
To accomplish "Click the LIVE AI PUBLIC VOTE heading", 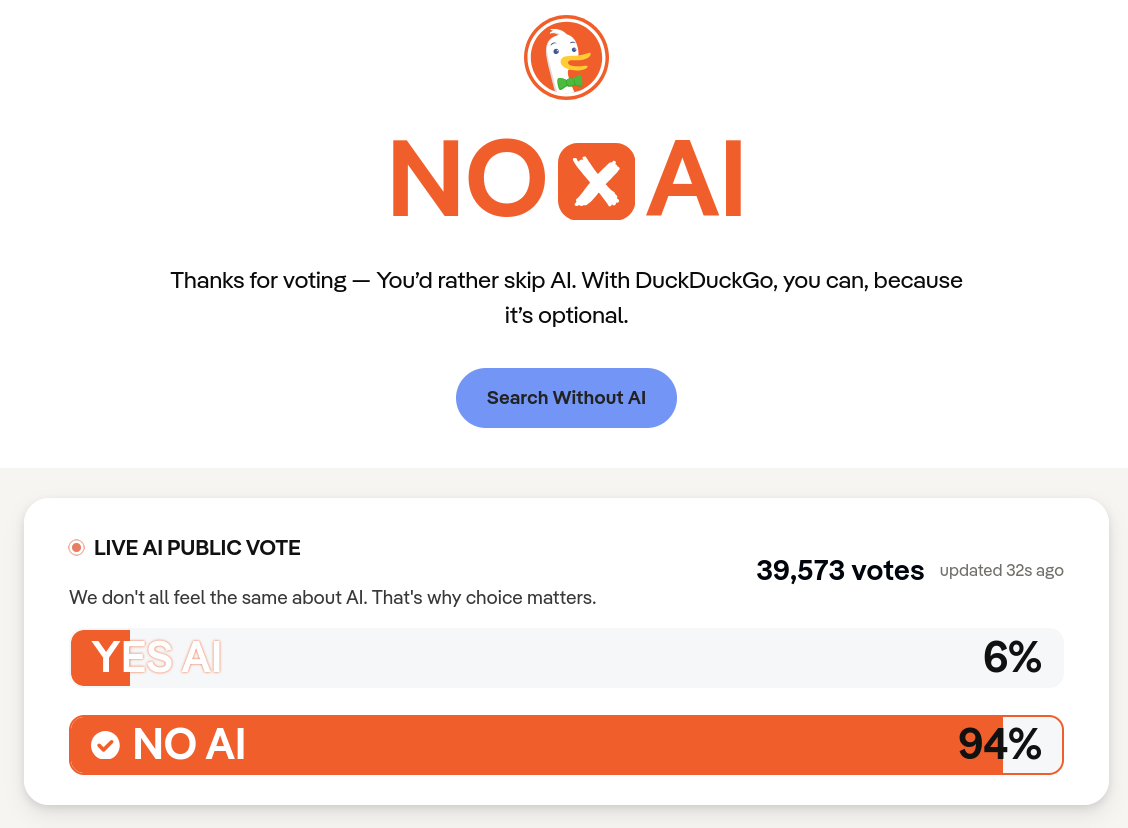I will point(197,548).
